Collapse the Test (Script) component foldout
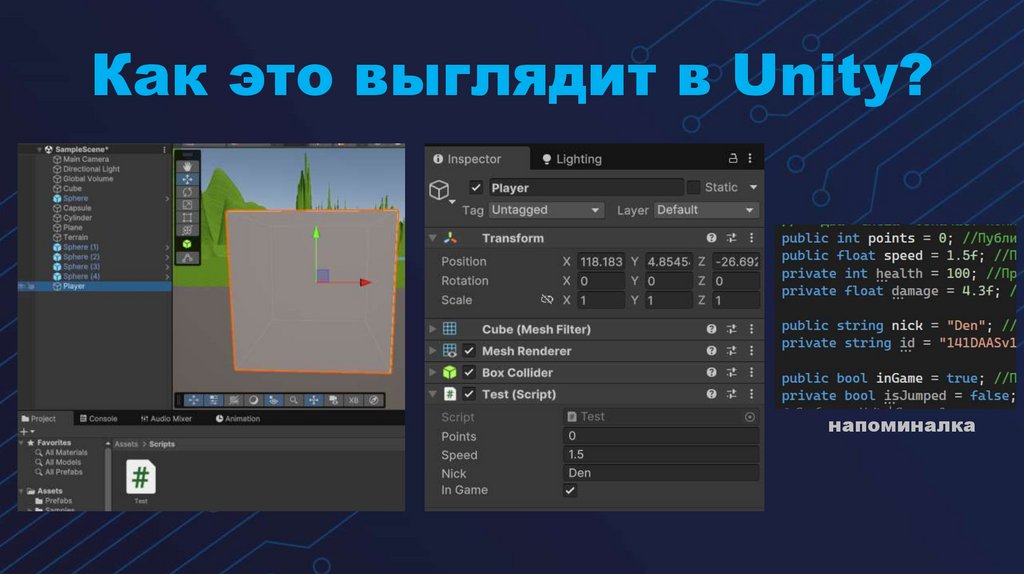This screenshot has height=574, width=1024. point(432,394)
